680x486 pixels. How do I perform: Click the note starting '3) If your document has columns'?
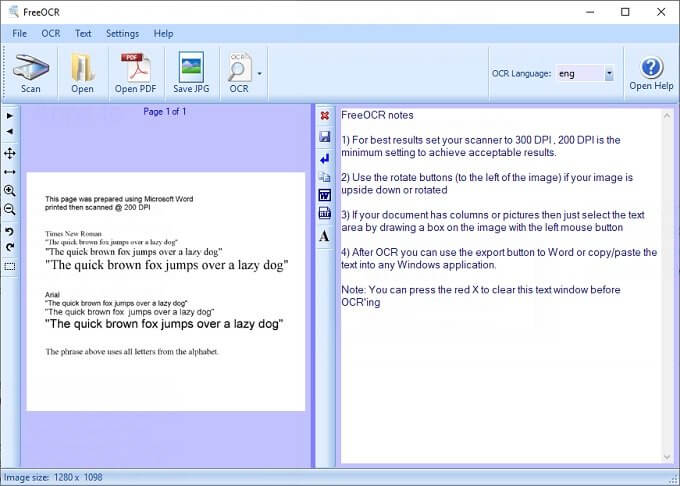click(x=493, y=221)
